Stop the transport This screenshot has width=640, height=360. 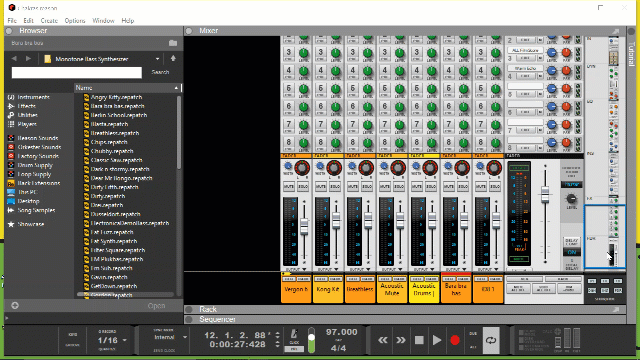coord(419,340)
